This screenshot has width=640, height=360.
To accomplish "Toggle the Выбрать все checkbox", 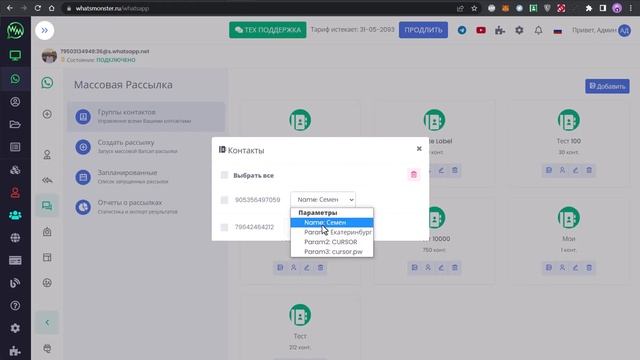I will 224,175.
